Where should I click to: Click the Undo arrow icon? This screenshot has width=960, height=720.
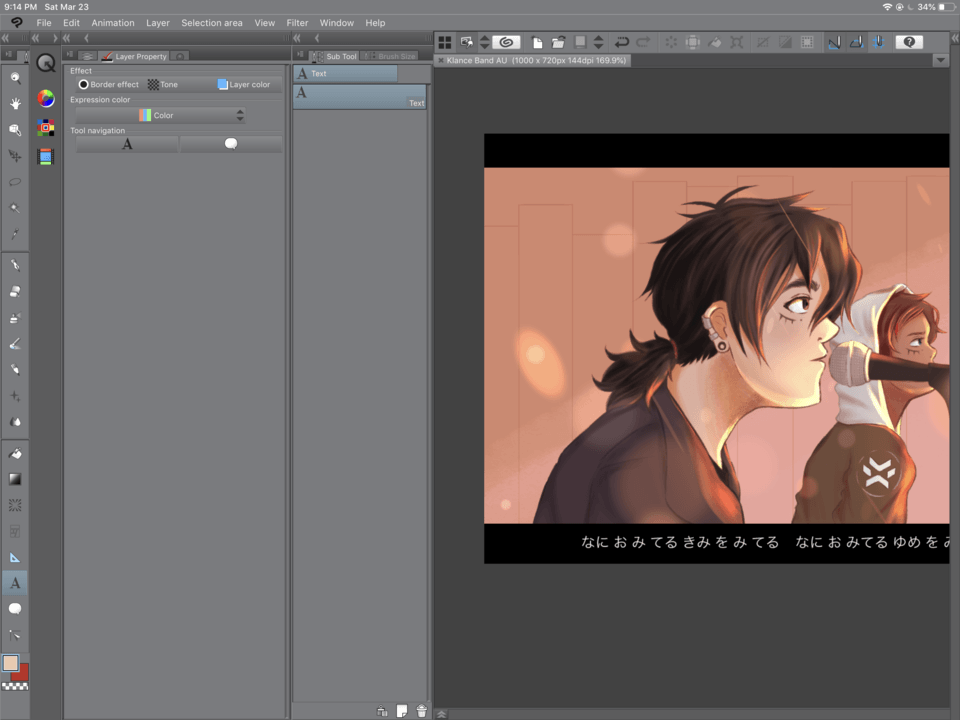[x=621, y=42]
